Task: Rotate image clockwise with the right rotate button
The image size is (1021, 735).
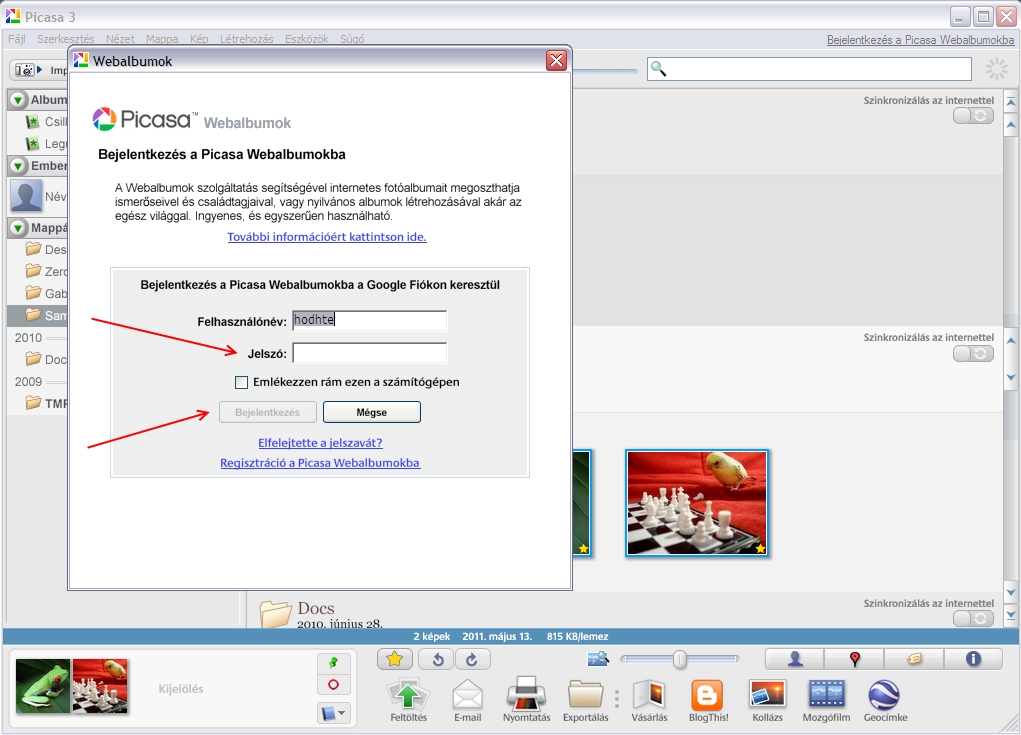Action: pos(471,659)
